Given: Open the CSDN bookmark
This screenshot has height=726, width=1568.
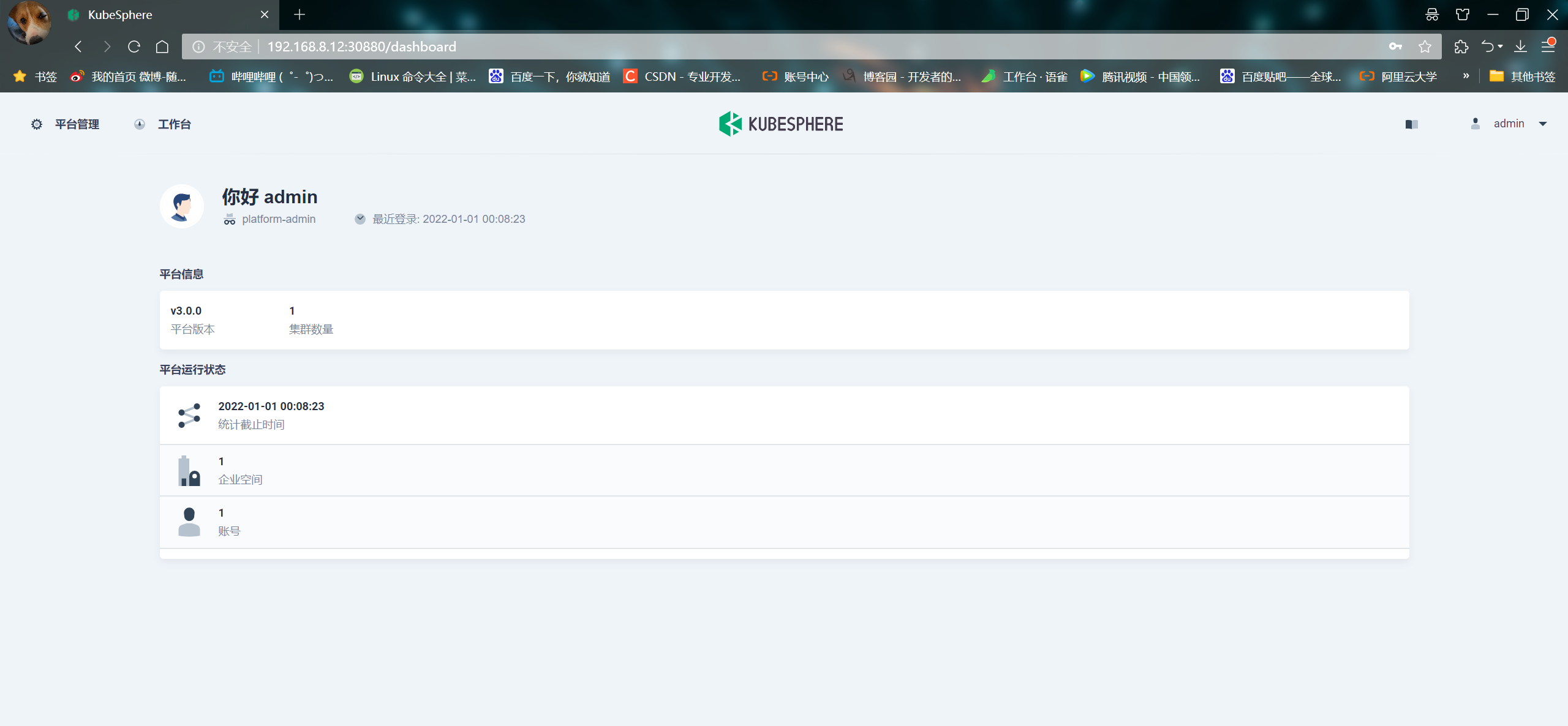Looking at the screenshot, I should [x=682, y=77].
